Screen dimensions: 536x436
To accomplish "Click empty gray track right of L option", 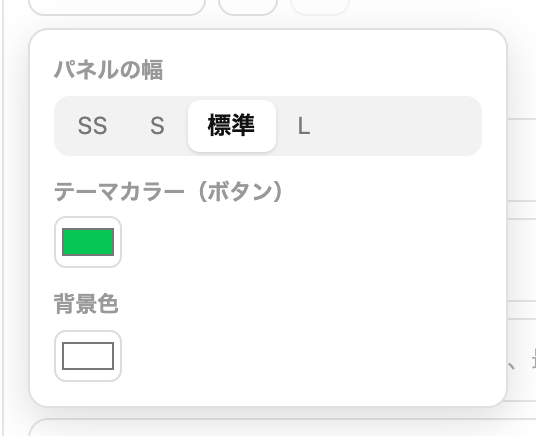I will pyautogui.click(x=403, y=126).
